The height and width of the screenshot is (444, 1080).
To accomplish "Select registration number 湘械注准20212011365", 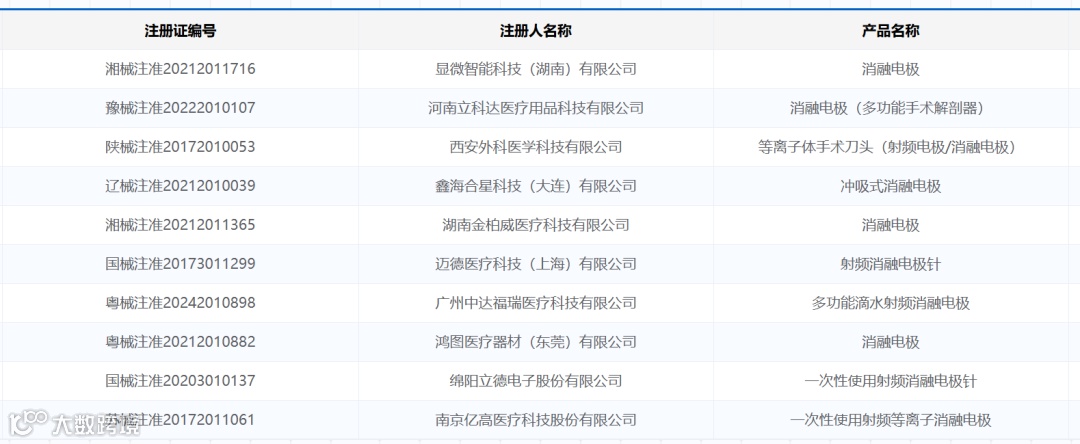I will tap(180, 224).
